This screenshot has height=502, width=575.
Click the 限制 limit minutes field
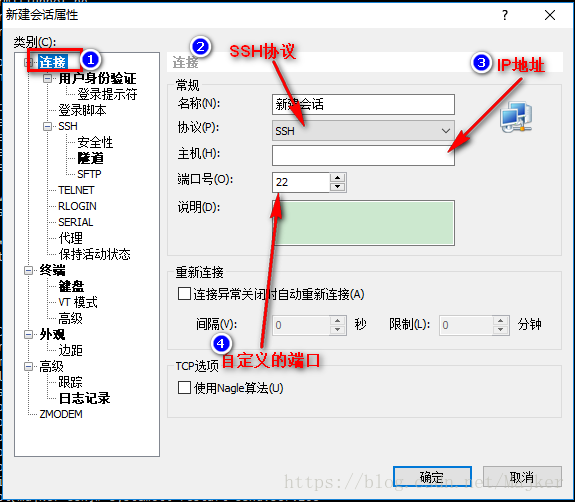pyautogui.click(x=466, y=325)
